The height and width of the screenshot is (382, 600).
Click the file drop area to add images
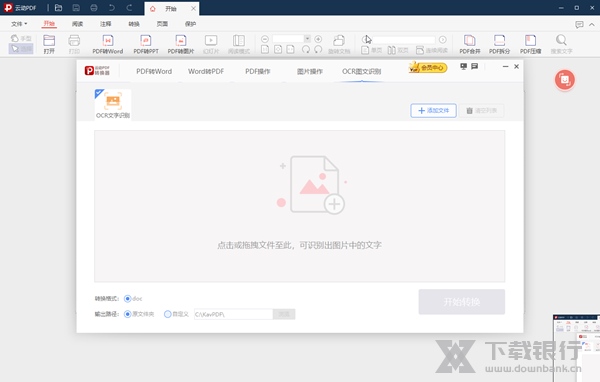tap(300, 206)
